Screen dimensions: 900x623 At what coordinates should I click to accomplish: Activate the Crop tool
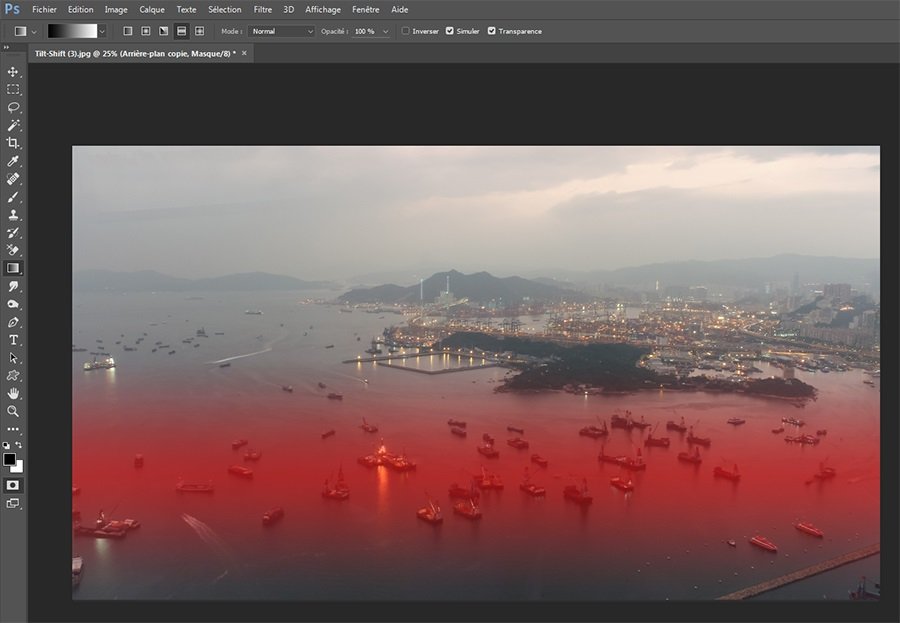pyautogui.click(x=13, y=143)
